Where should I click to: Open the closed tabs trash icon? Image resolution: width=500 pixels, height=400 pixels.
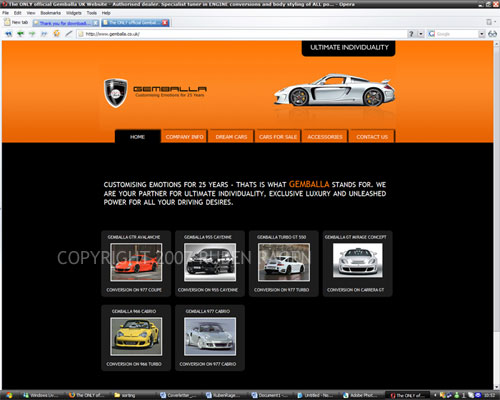pyautogui.click(x=489, y=22)
